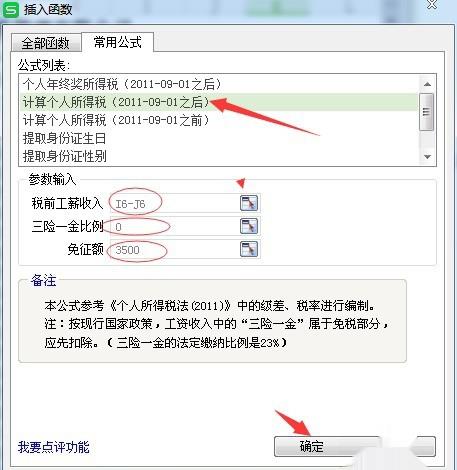Switch to the 全部函数 tab

click(x=46, y=43)
